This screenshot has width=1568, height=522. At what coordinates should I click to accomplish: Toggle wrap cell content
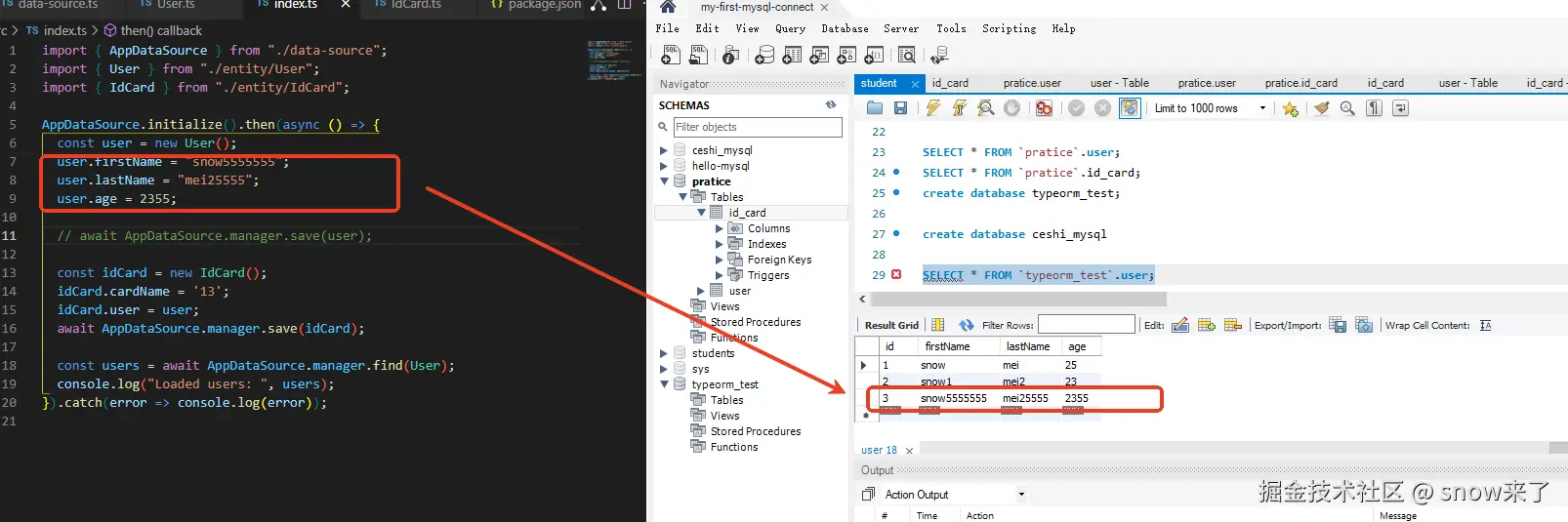[x=1485, y=325]
